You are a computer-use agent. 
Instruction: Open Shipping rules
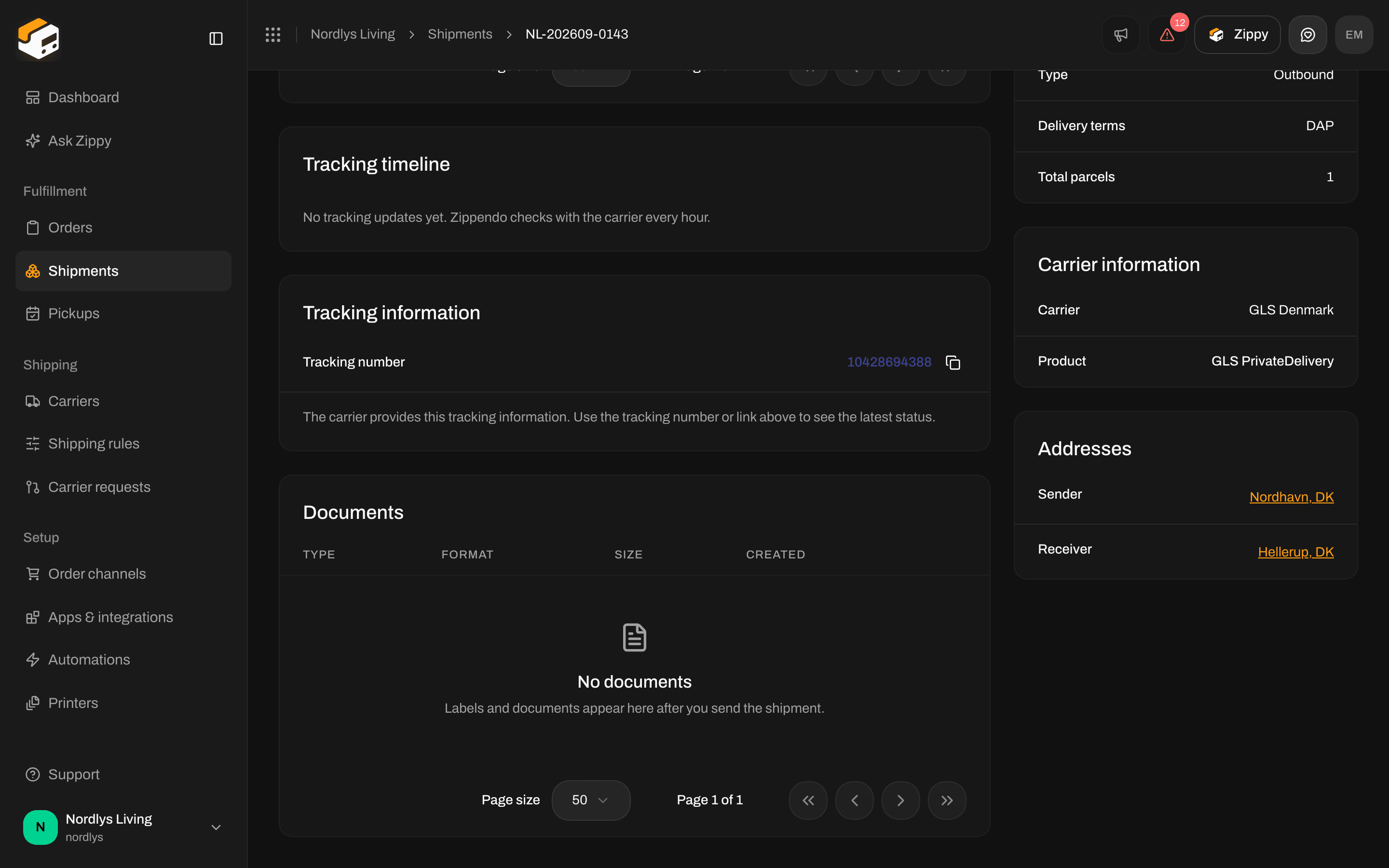123,444
